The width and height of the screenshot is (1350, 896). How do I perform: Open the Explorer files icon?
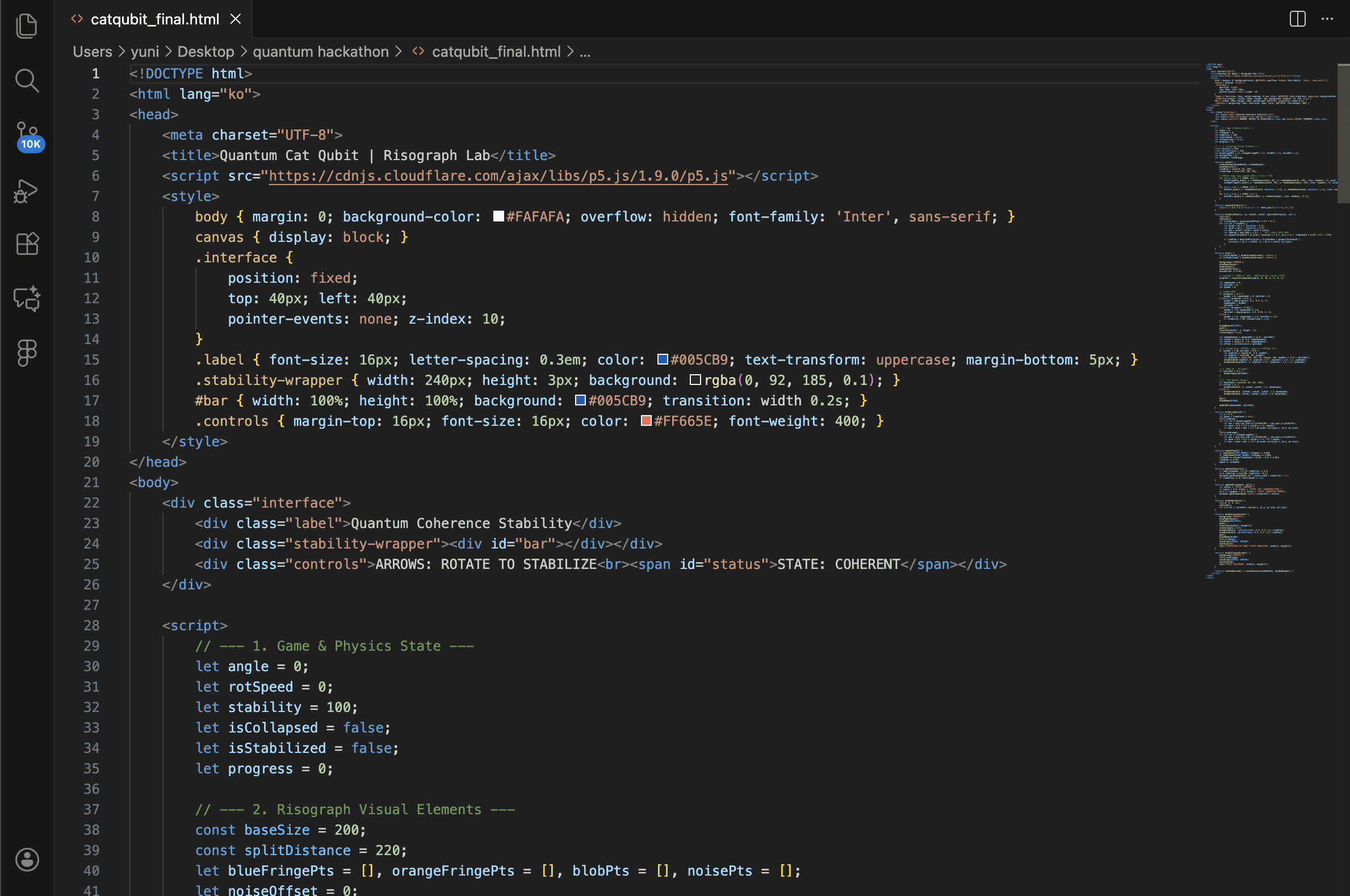point(26,26)
